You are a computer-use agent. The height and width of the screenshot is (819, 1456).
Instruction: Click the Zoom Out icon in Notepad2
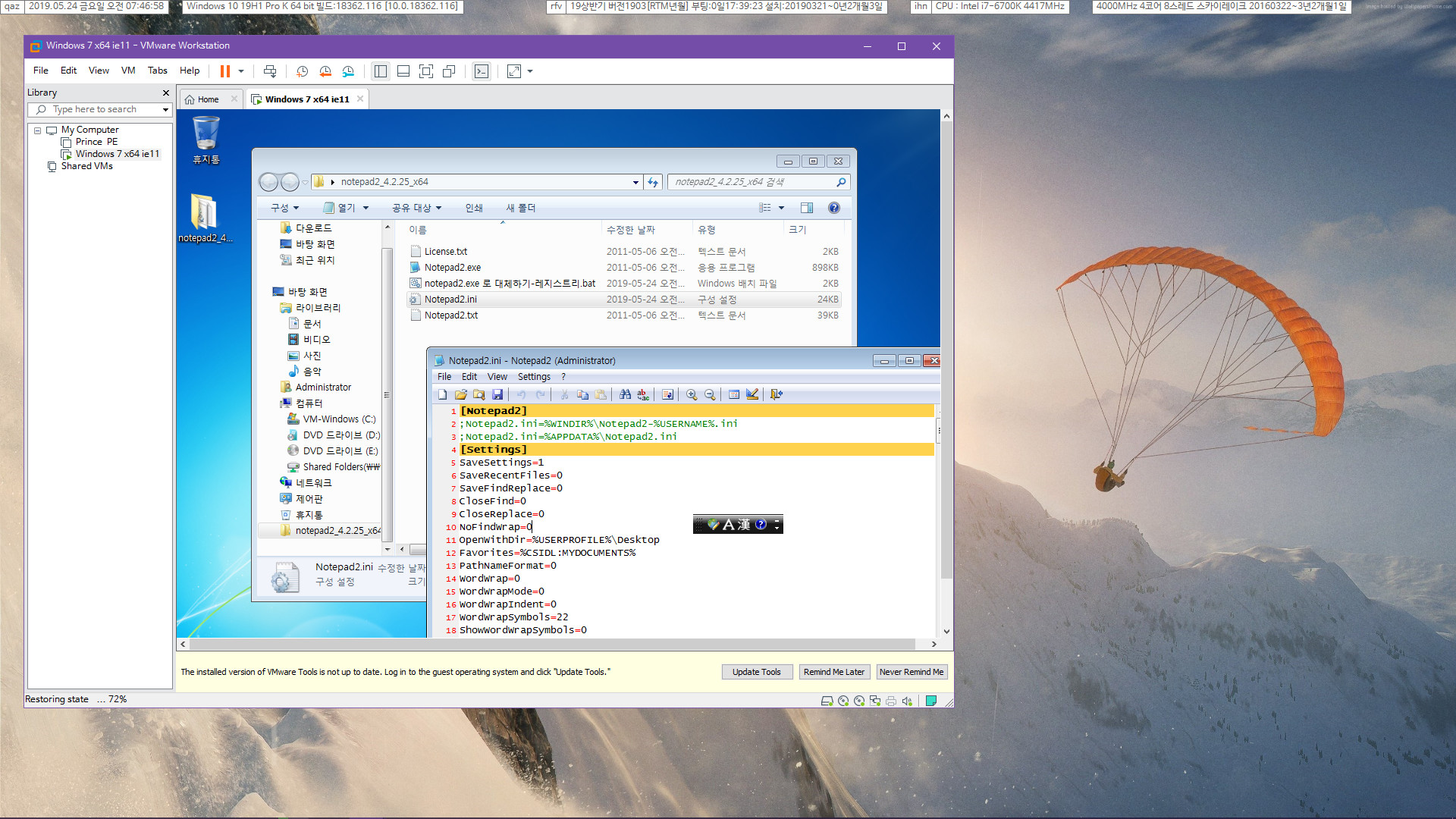[x=711, y=394]
